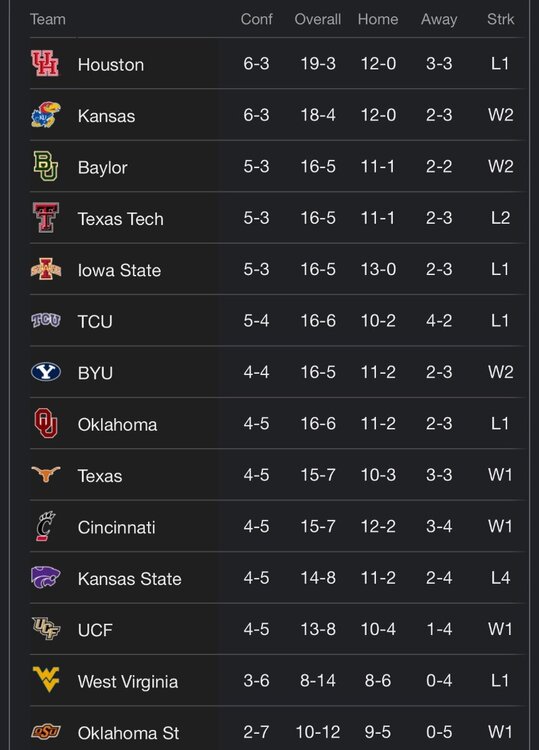This screenshot has height=750, width=539.
Task: Open the Texas Longhorns logo
Action: click(46, 474)
